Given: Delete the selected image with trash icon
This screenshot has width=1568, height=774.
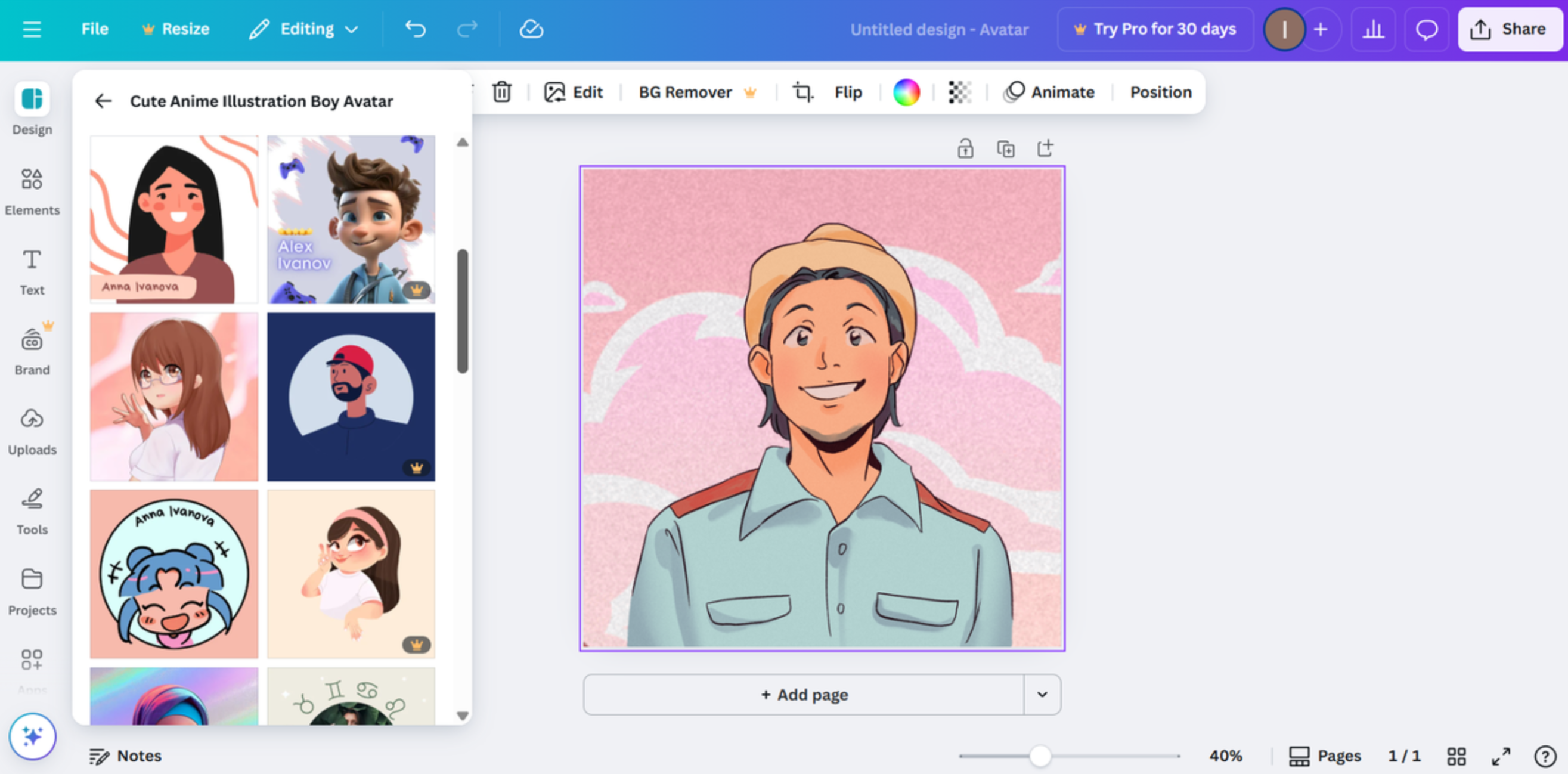Looking at the screenshot, I should pos(501,92).
